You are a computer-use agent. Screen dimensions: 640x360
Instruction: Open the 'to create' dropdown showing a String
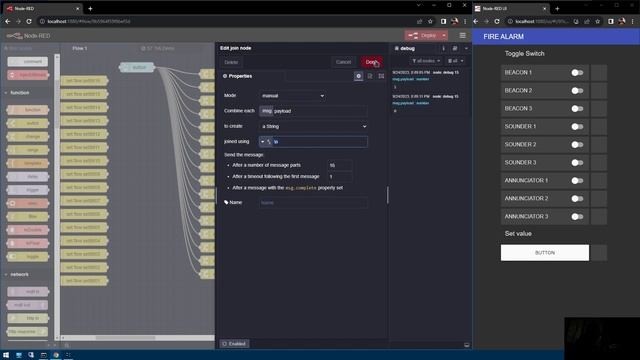pos(313,127)
